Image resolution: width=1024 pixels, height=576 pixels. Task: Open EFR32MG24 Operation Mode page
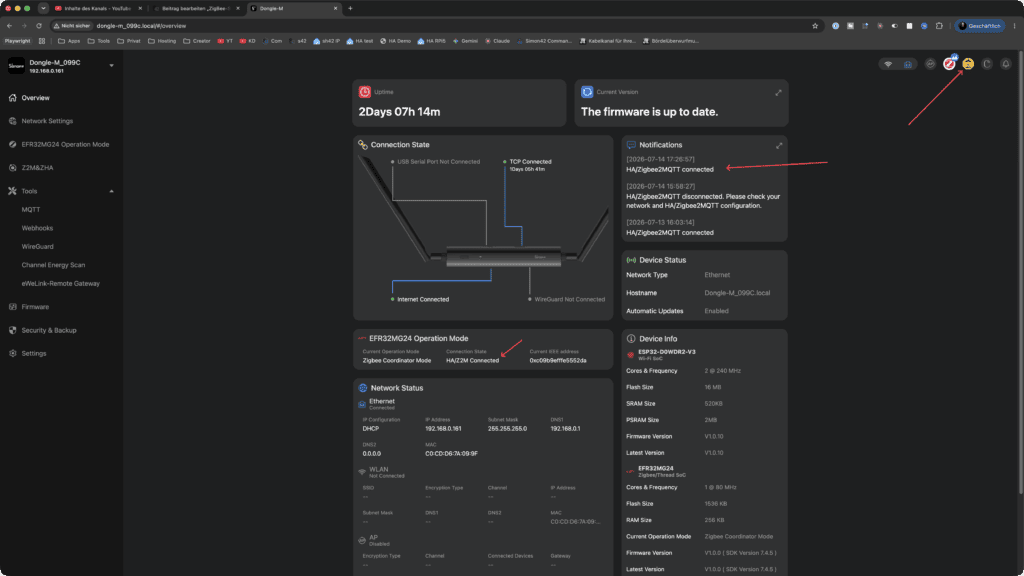[65, 144]
